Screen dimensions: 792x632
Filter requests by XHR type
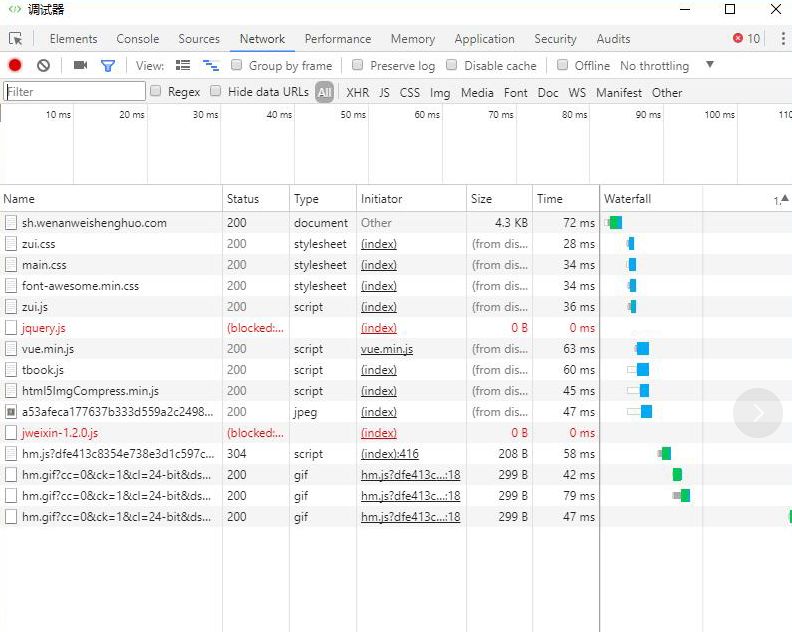(357, 93)
